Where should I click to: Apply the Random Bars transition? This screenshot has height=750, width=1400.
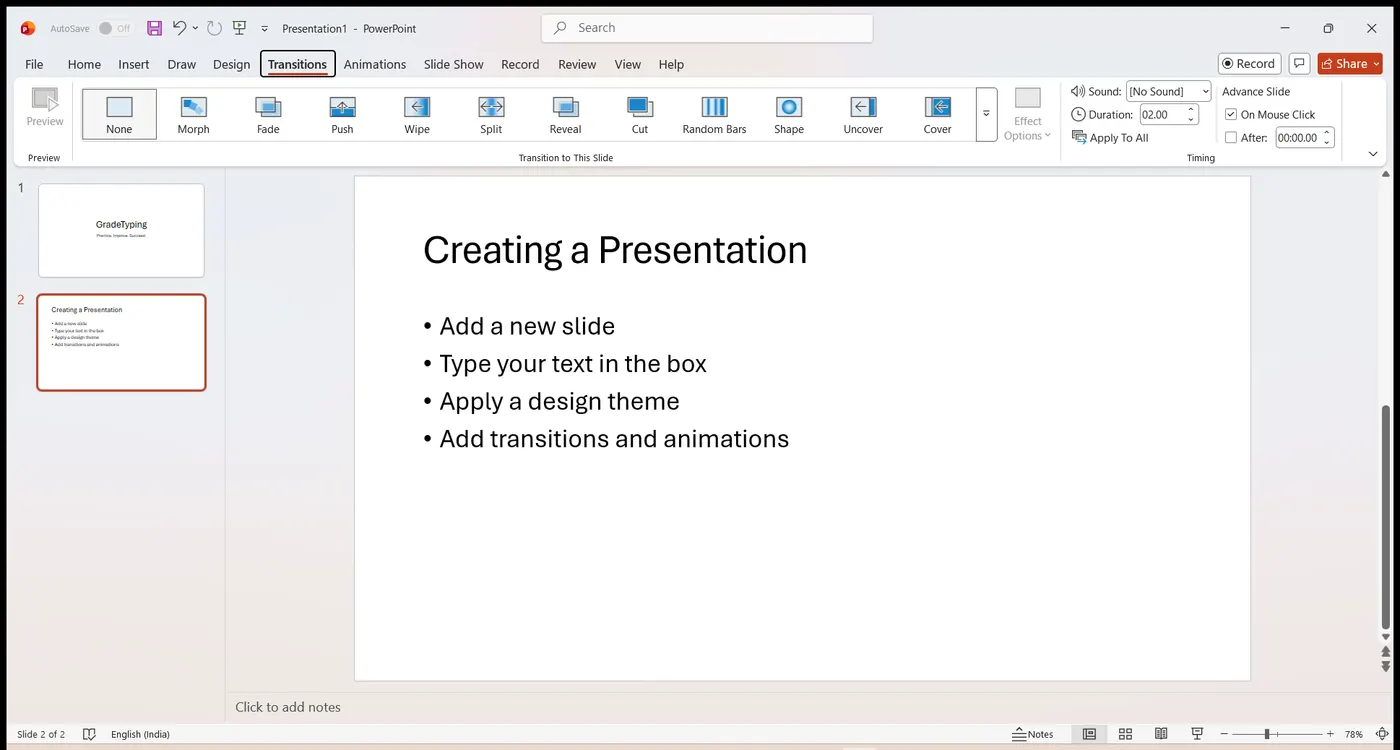[x=714, y=114]
